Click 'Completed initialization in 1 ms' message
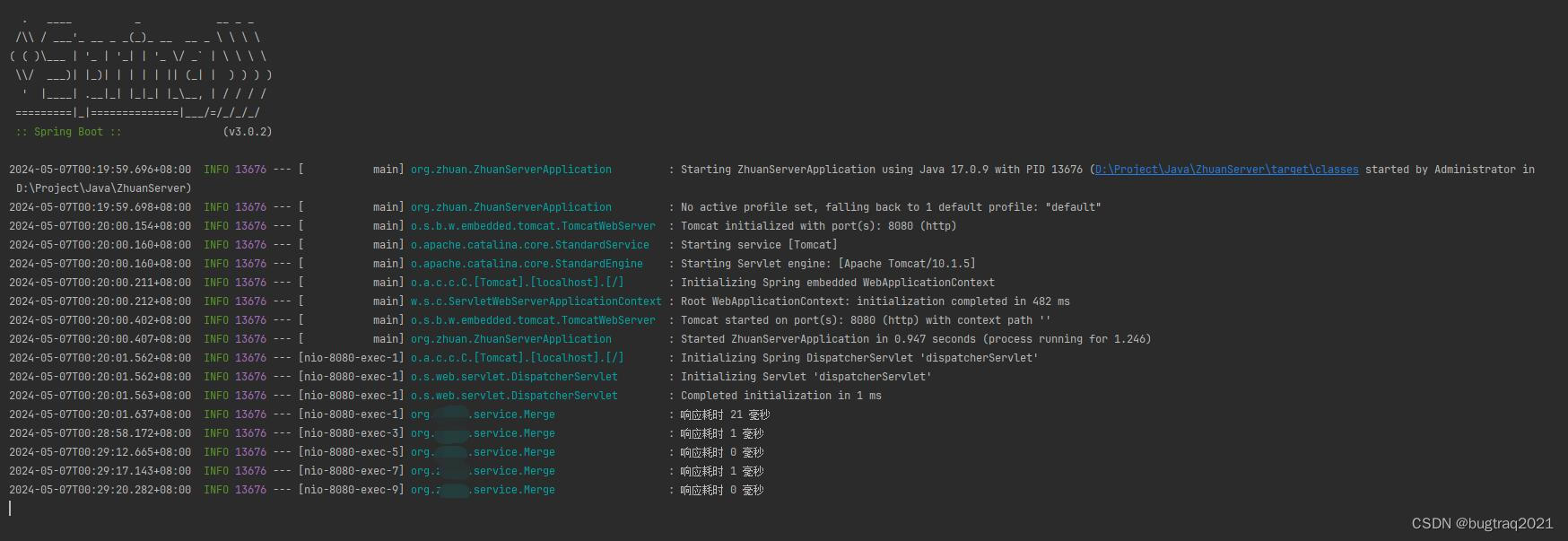Viewport: 1568px width, 541px height. coord(780,396)
